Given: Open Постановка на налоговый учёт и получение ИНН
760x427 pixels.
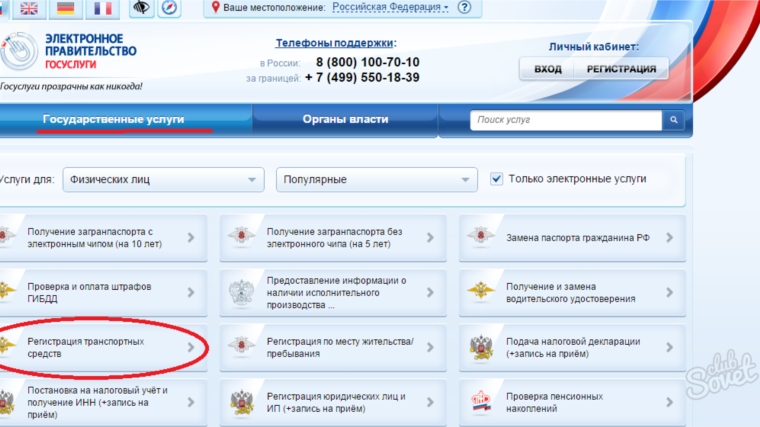Looking at the screenshot, I should (103, 402).
